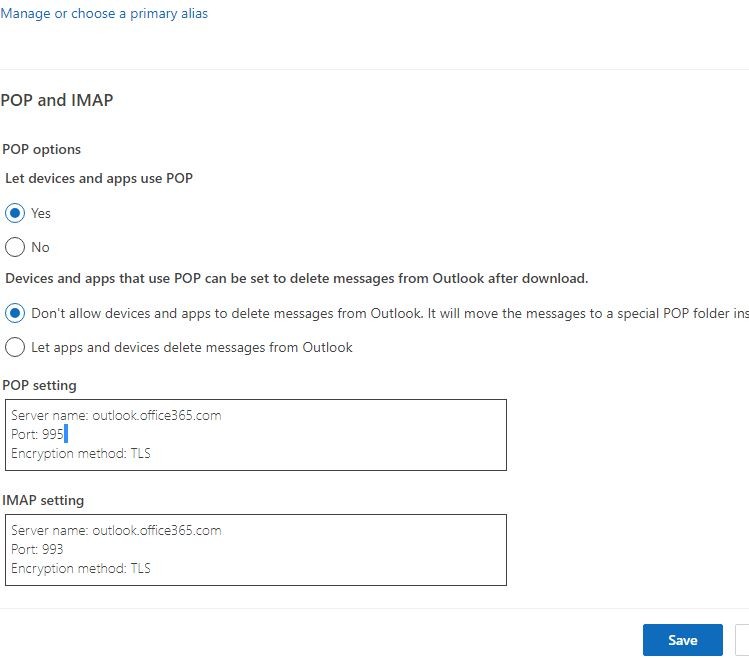Viewport: 749px width, 658px height.
Task: Click POP setting Server name line
Action: 116,415
